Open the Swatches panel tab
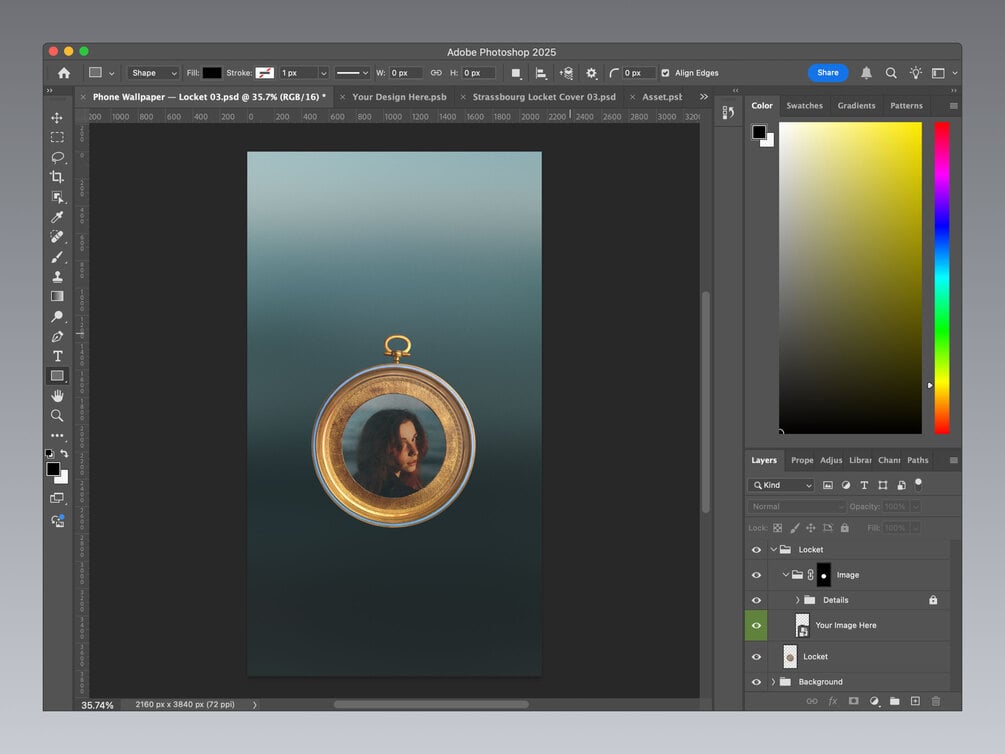The image size is (1005, 754). [804, 106]
